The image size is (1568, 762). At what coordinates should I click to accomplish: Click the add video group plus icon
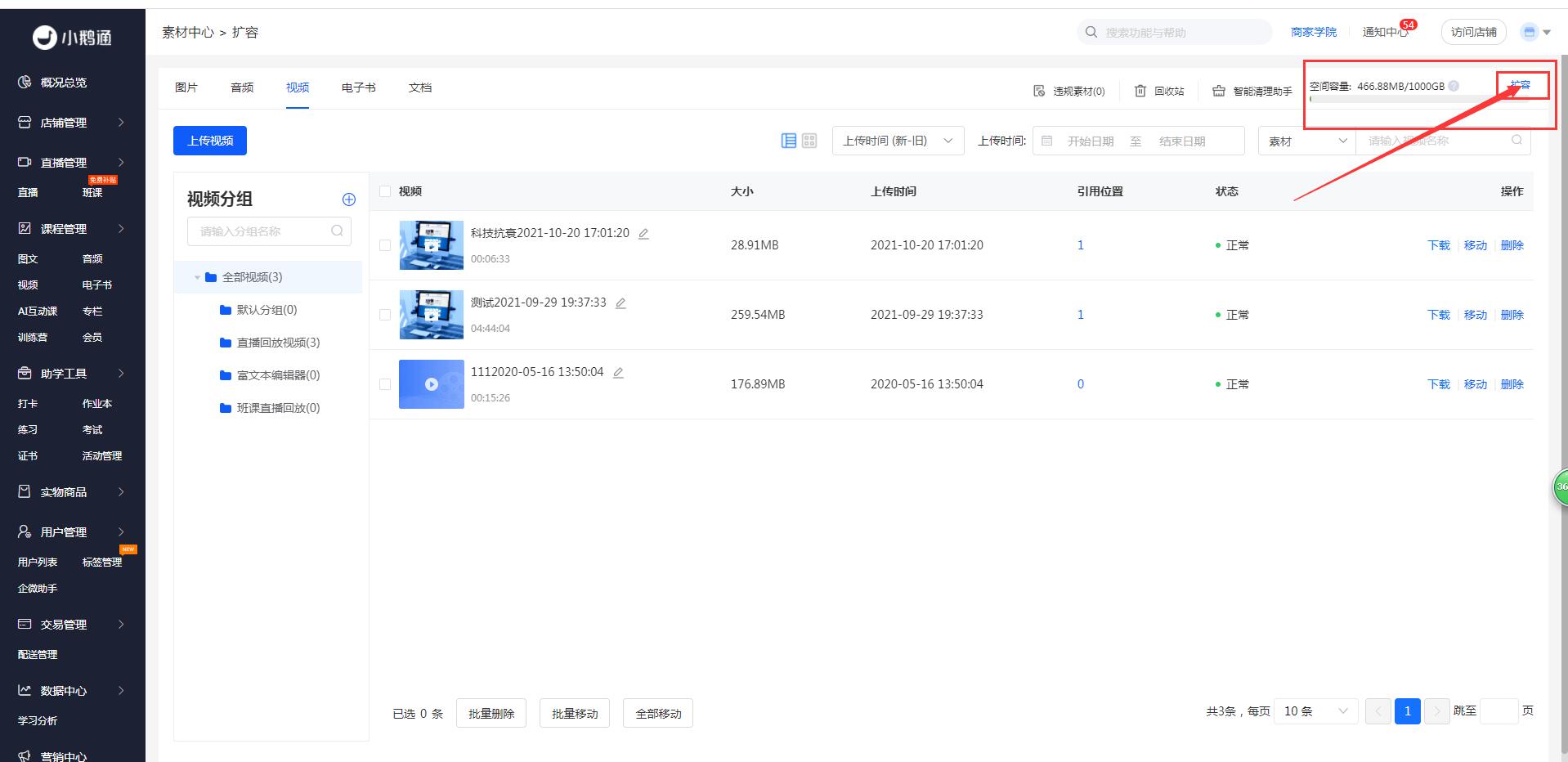pyautogui.click(x=349, y=199)
